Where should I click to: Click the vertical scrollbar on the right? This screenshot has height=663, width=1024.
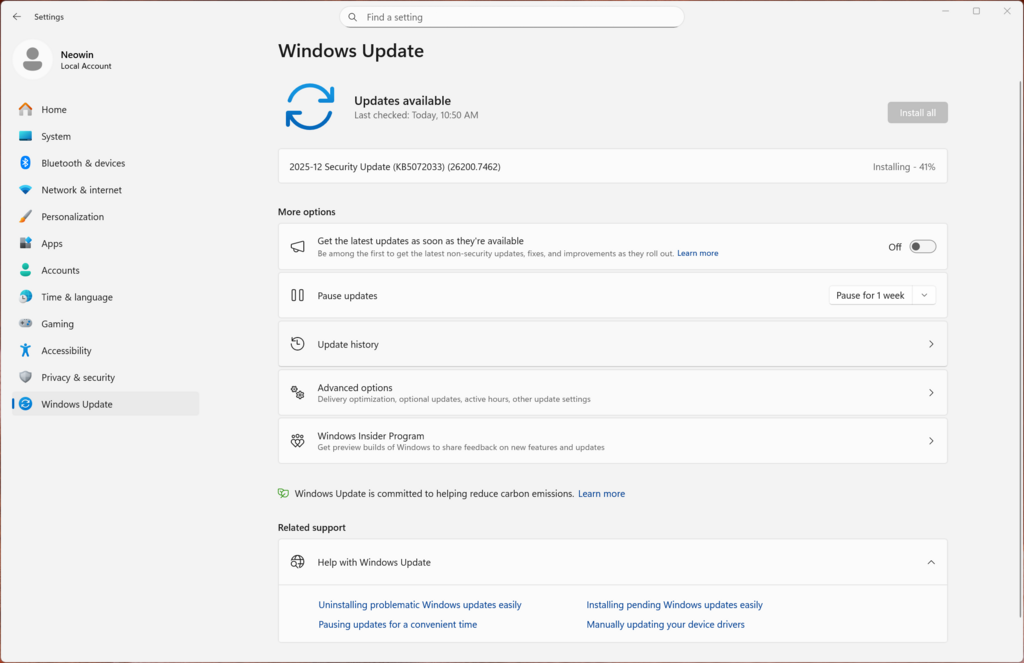click(1020, 349)
